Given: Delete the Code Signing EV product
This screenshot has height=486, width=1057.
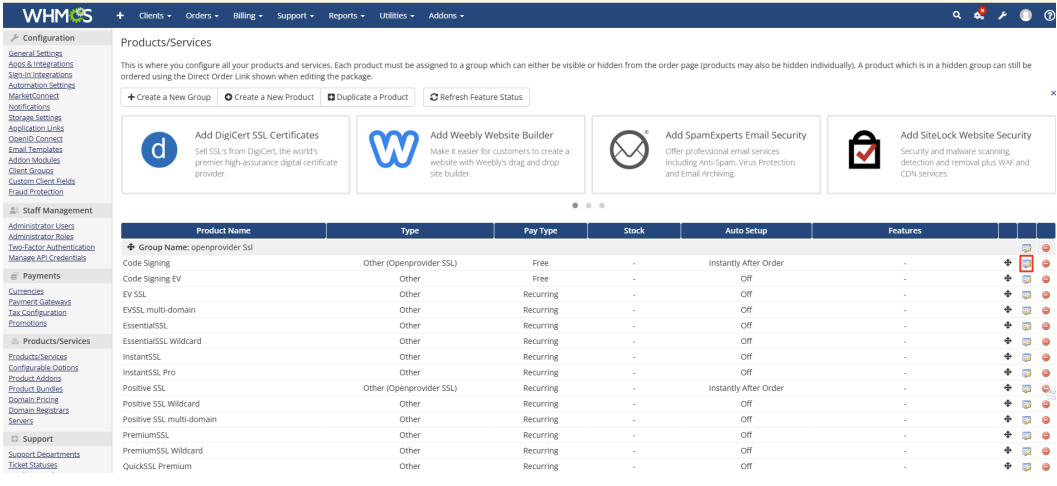Looking at the screenshot, I should [1046, 279].
